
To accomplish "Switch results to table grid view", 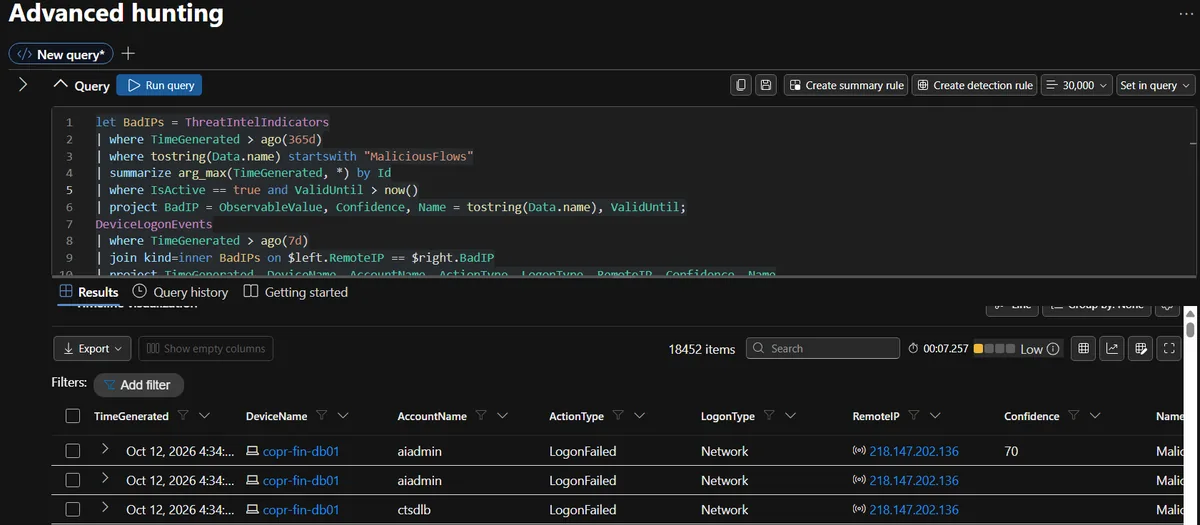I will click(x=1084, y=348).
